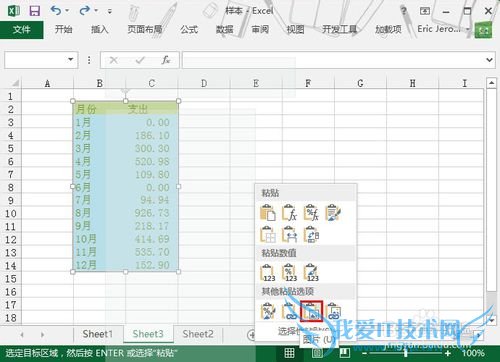Undo the last action
500x362 pixels.
tap(56, 11)
